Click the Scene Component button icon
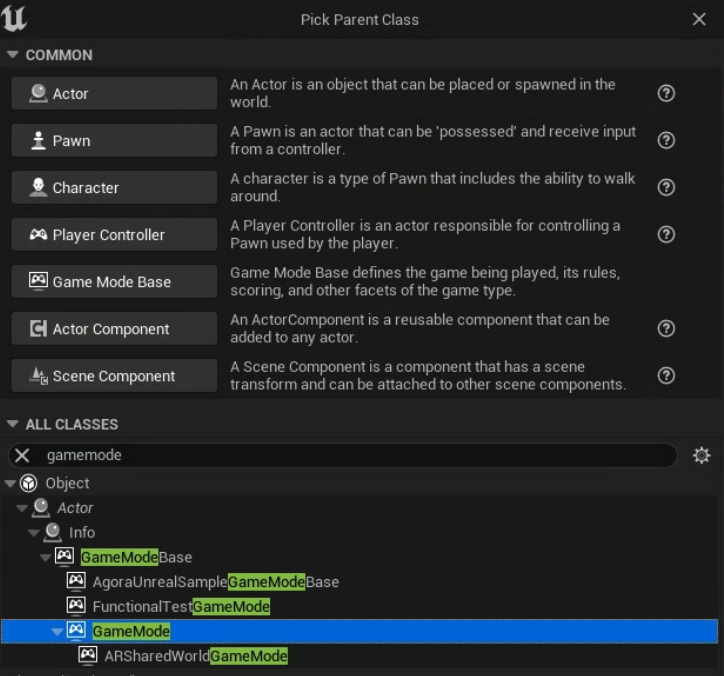The height and width of the screenshot is (676, 724). 38,375
